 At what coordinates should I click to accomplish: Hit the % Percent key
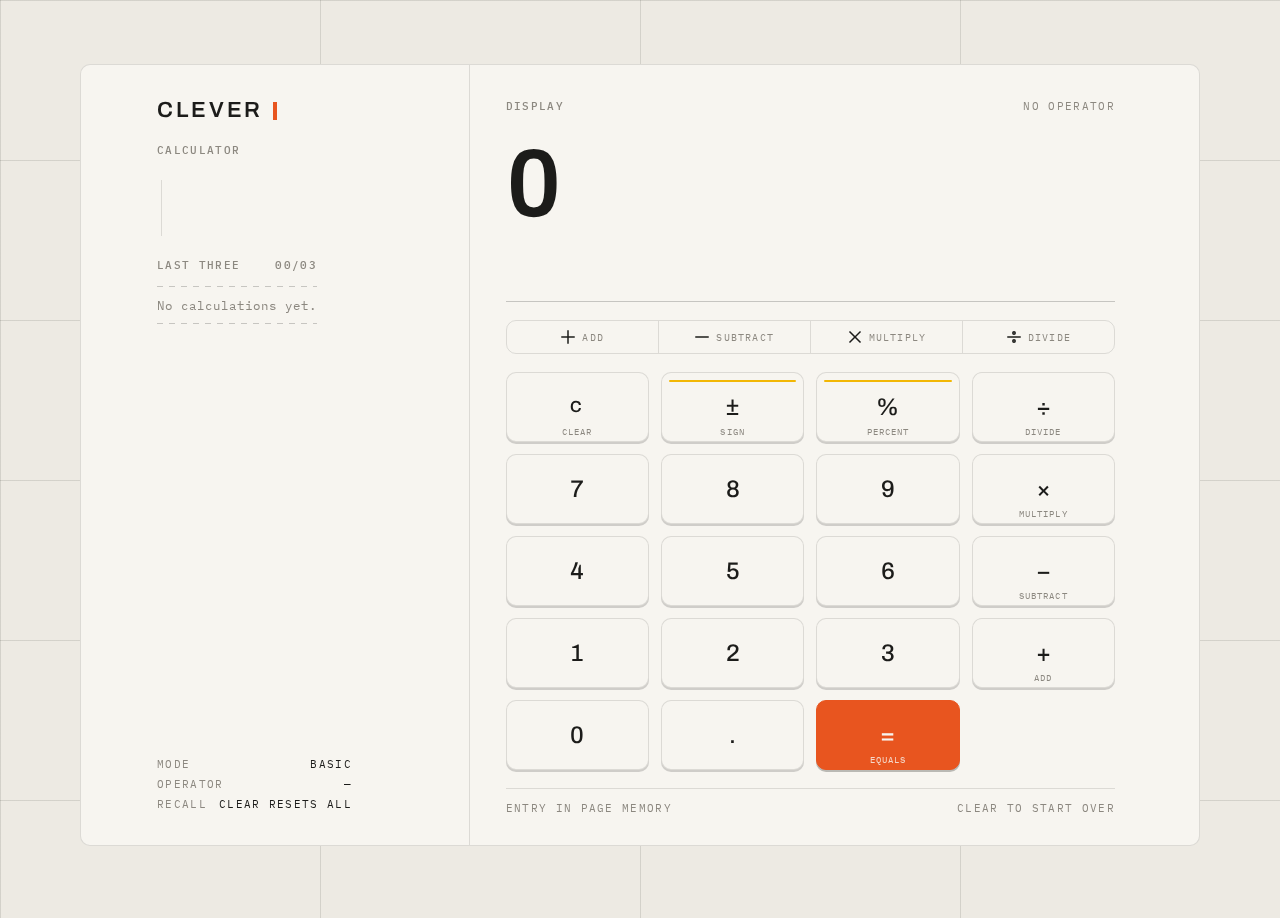(x=888, y=407)
